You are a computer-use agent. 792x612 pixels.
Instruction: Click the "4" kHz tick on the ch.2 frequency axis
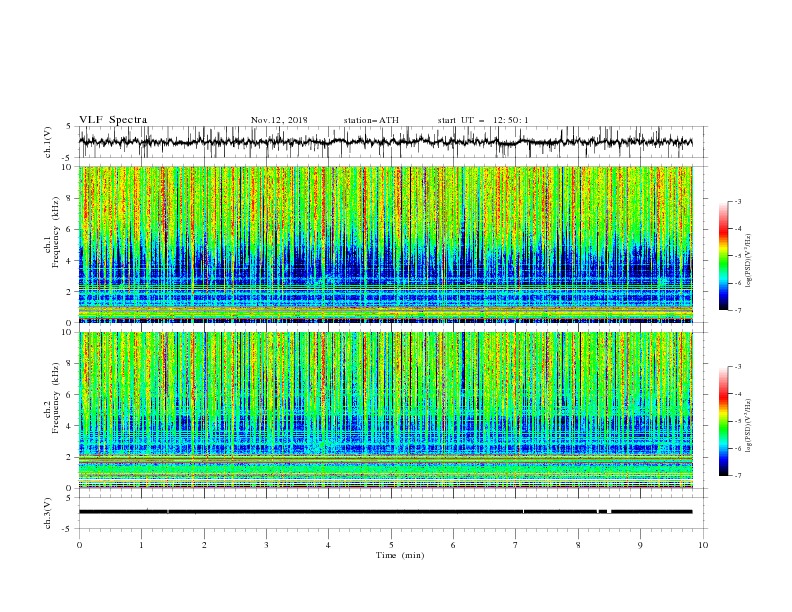(69, 426)
